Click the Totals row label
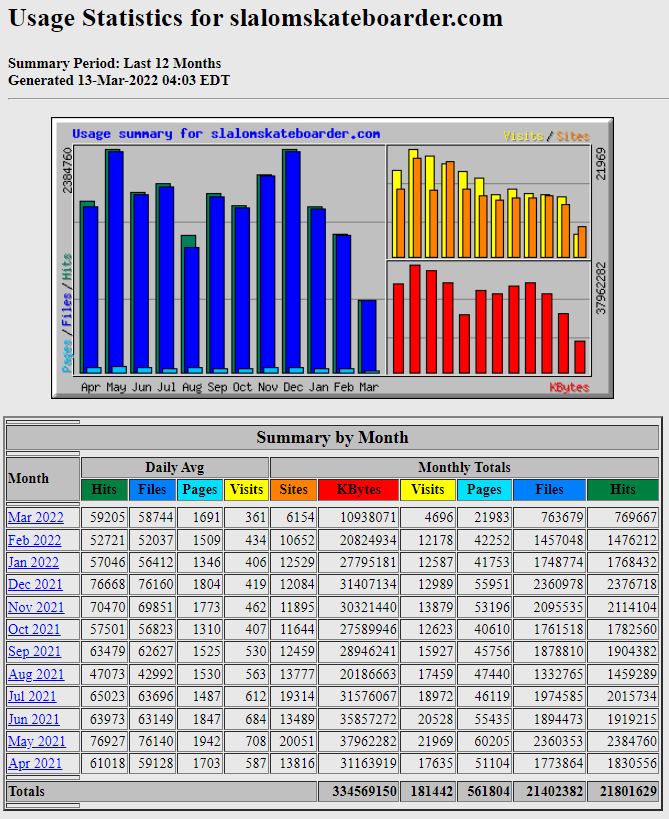 click(x=26, y=791)
